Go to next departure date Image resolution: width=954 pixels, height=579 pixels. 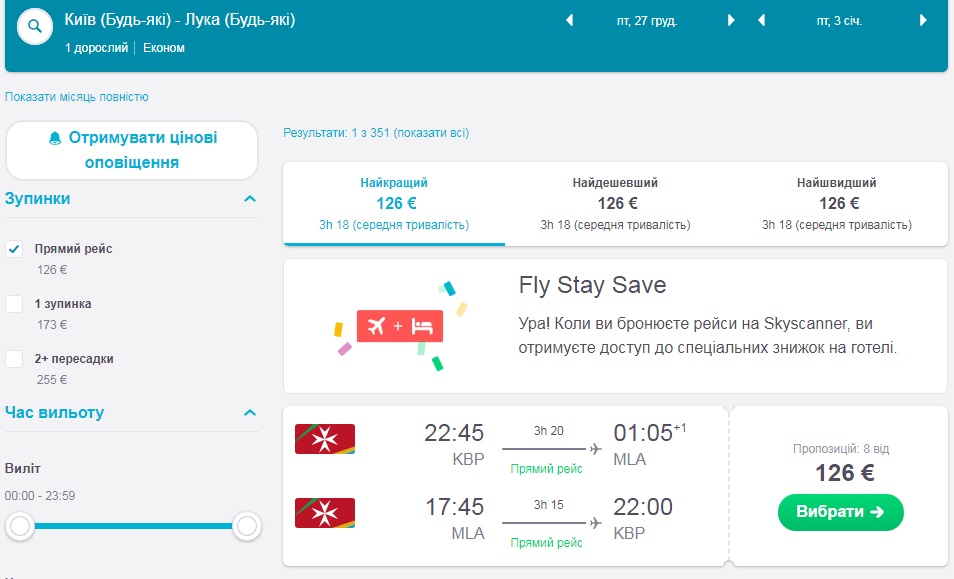coord(731,20)
